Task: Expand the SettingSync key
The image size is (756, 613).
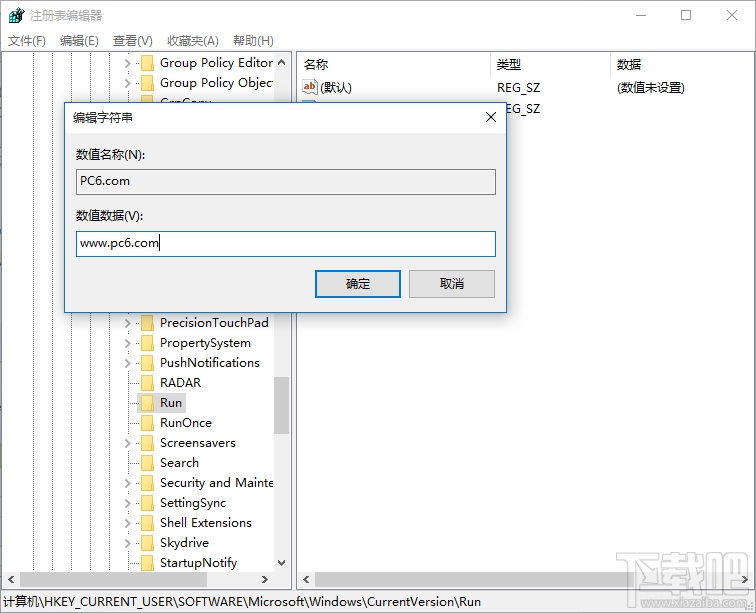Action: pyautogui.click(x=127, y=504)
